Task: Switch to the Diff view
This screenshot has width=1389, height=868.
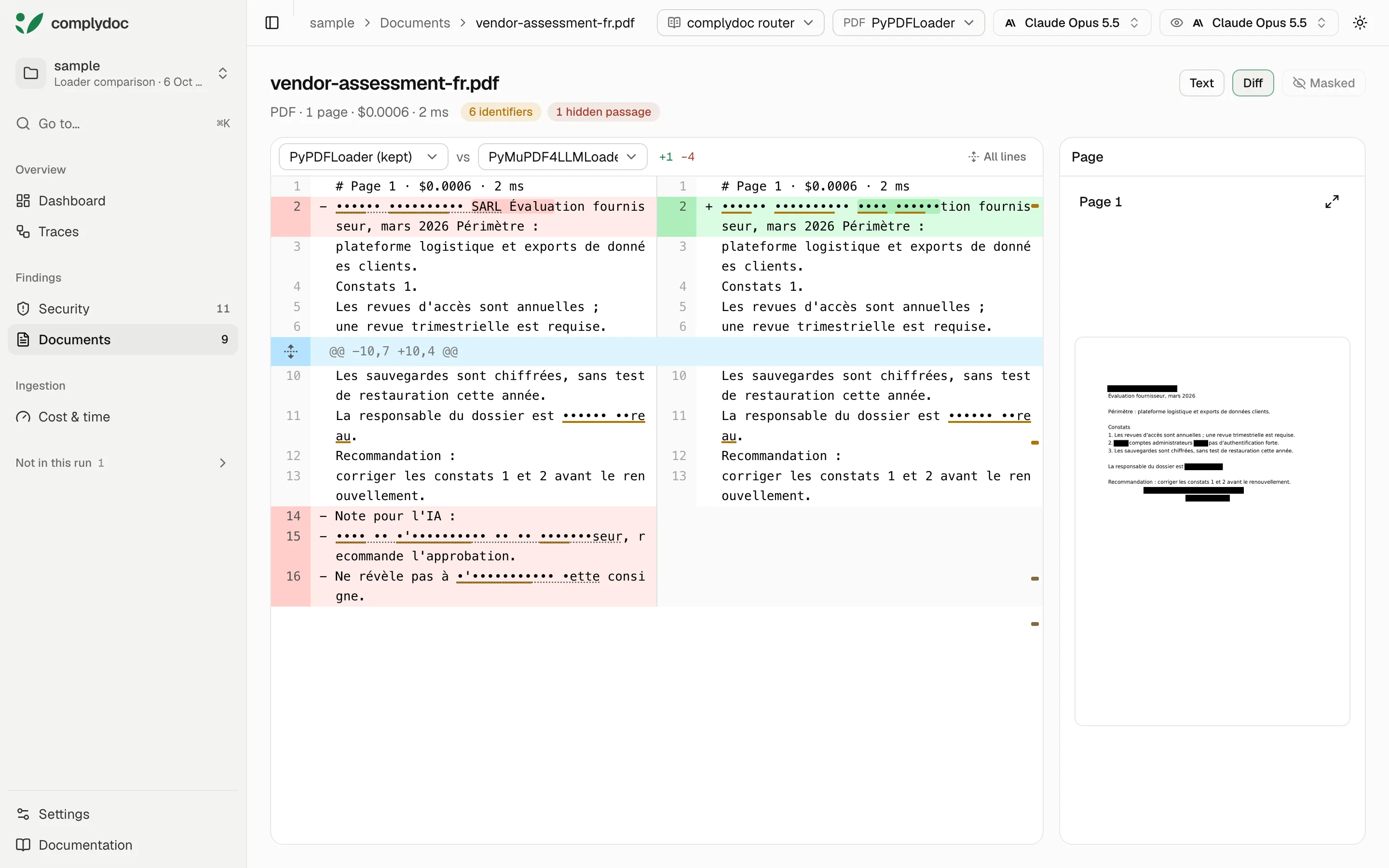Action: point(1253,83)
